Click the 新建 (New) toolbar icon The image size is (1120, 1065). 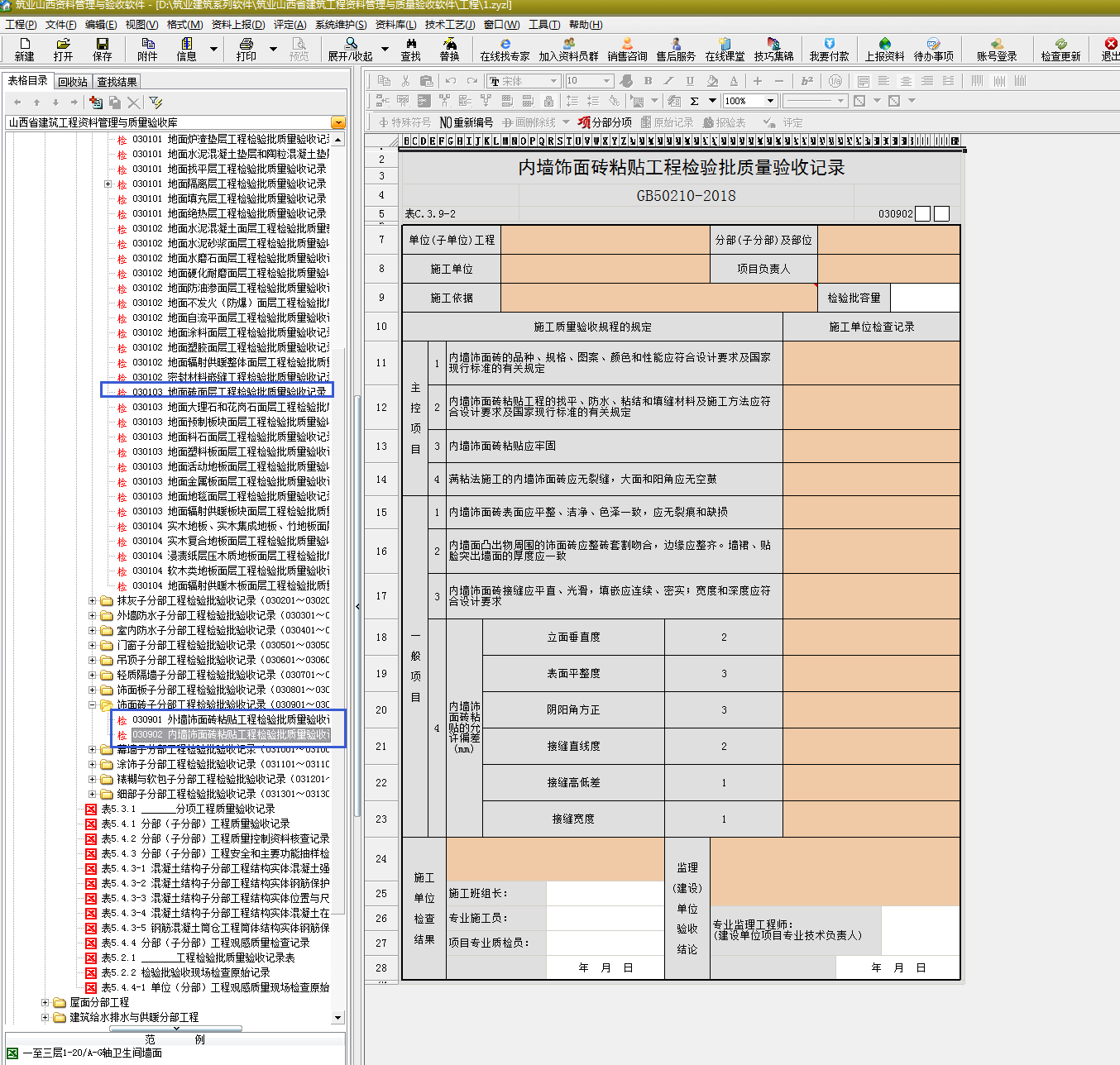24,49
